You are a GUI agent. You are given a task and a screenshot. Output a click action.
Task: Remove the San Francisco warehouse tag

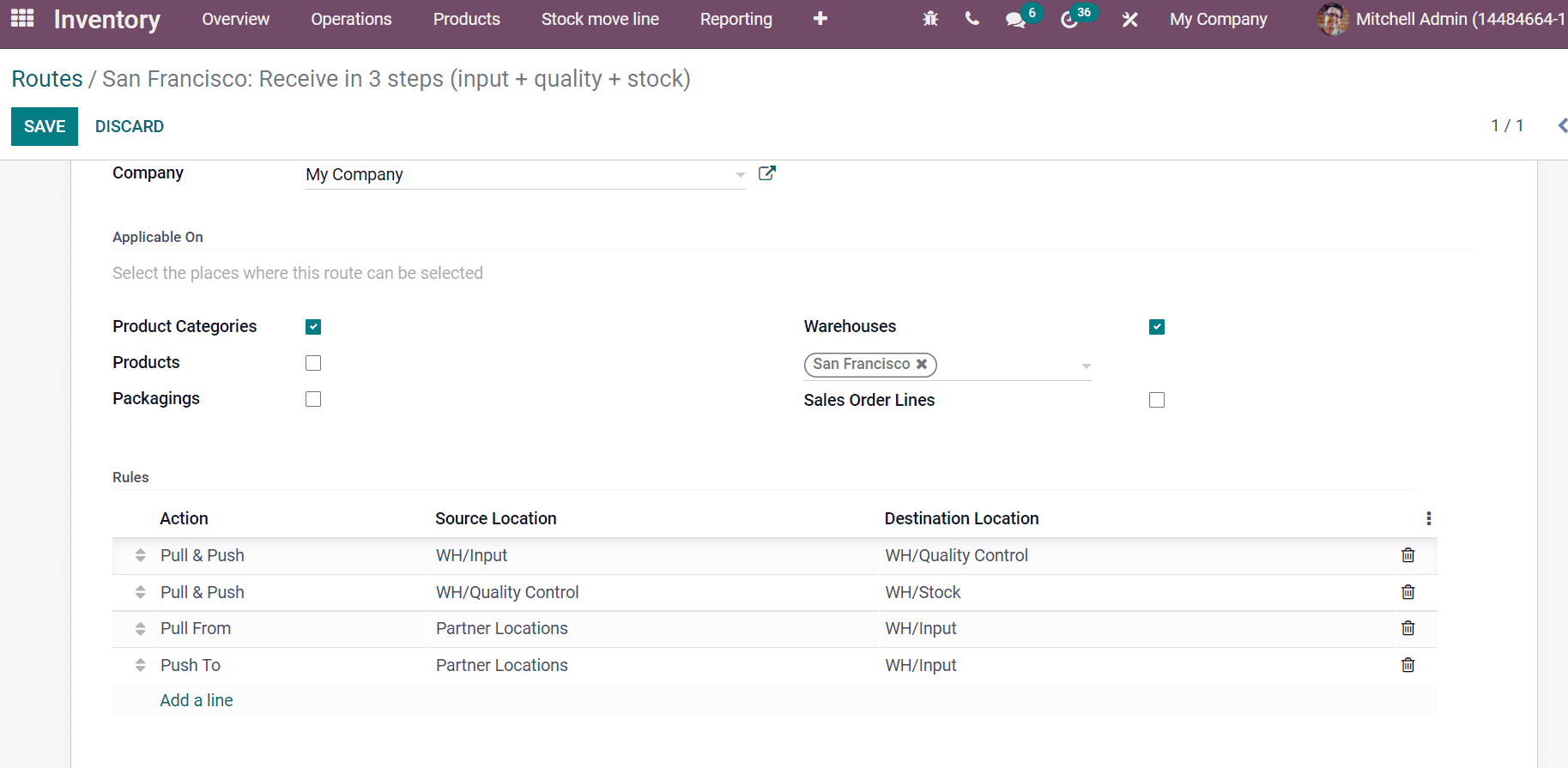pyautogui.click(x=922, y=364)
